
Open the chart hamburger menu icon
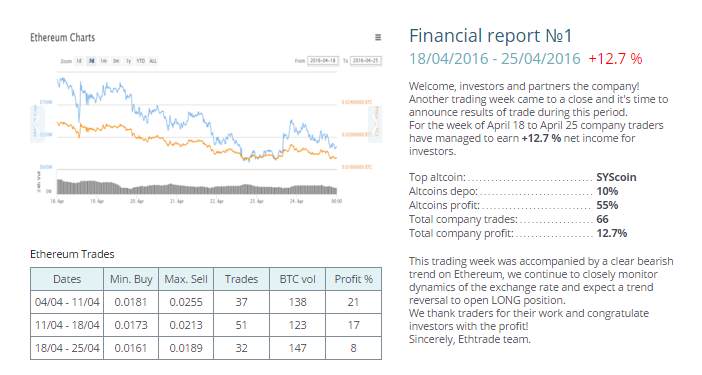click(378, 38)
